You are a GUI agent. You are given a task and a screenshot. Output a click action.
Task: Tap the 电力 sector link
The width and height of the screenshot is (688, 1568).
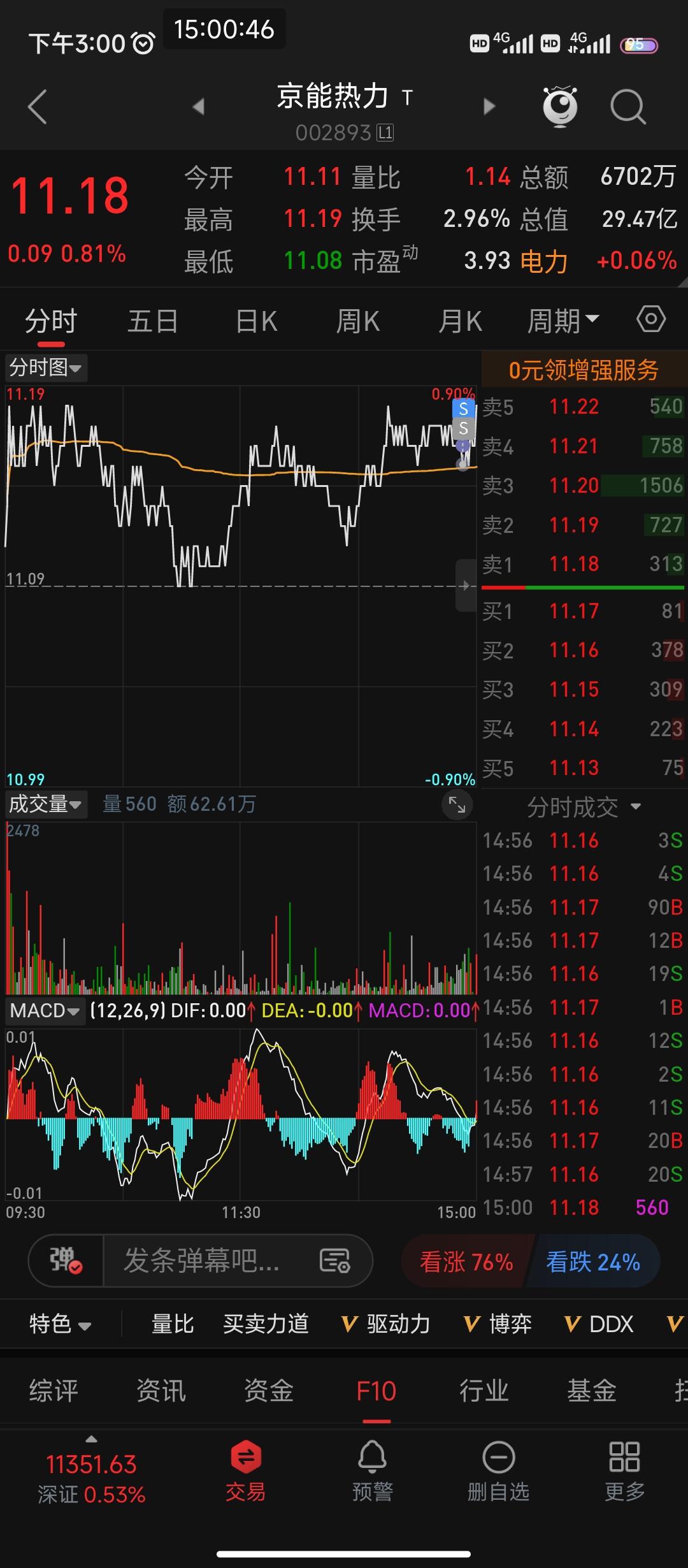pyautogui.click(x=543, y=261)
